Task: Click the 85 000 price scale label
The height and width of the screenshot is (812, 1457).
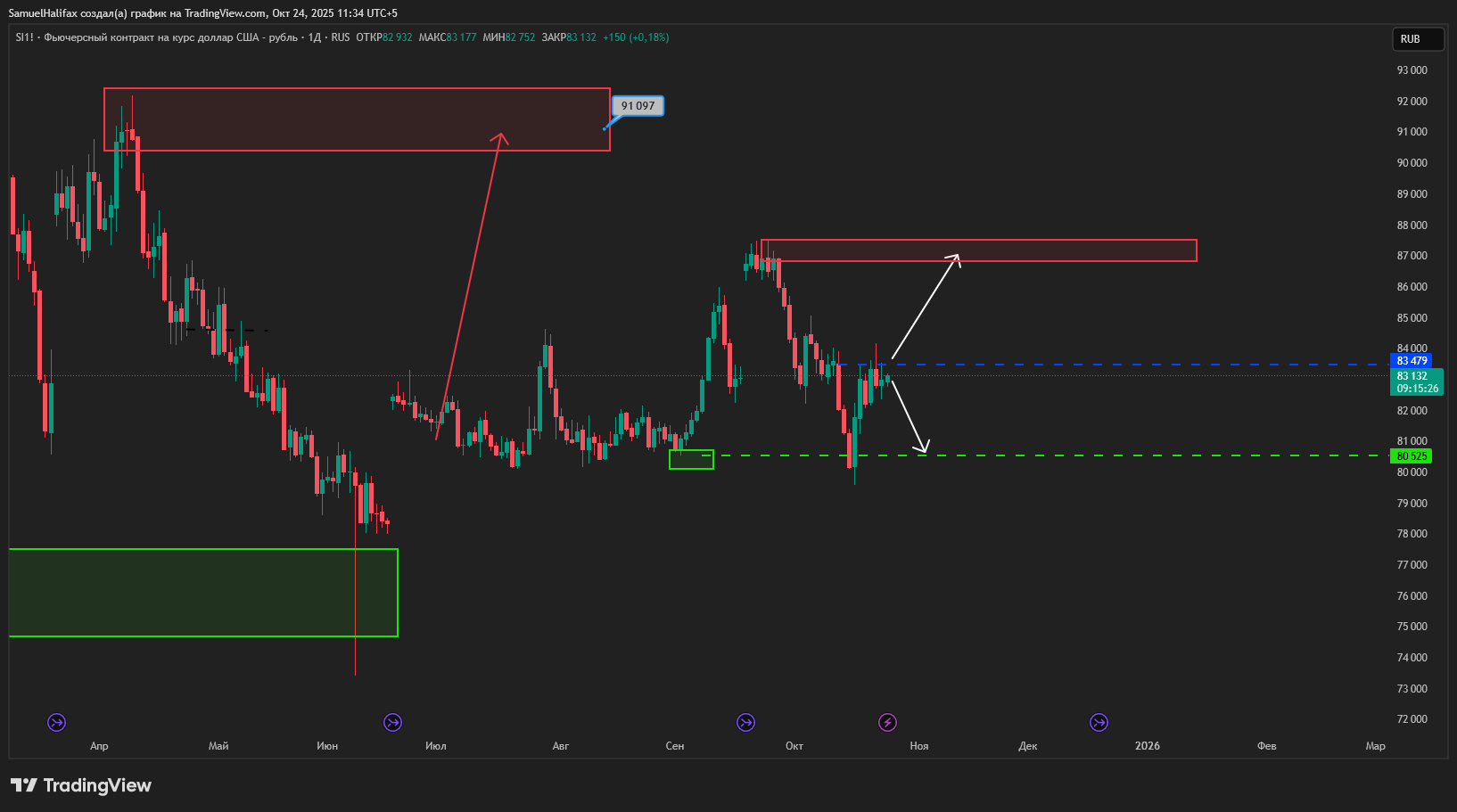Action: point(1412,318)
